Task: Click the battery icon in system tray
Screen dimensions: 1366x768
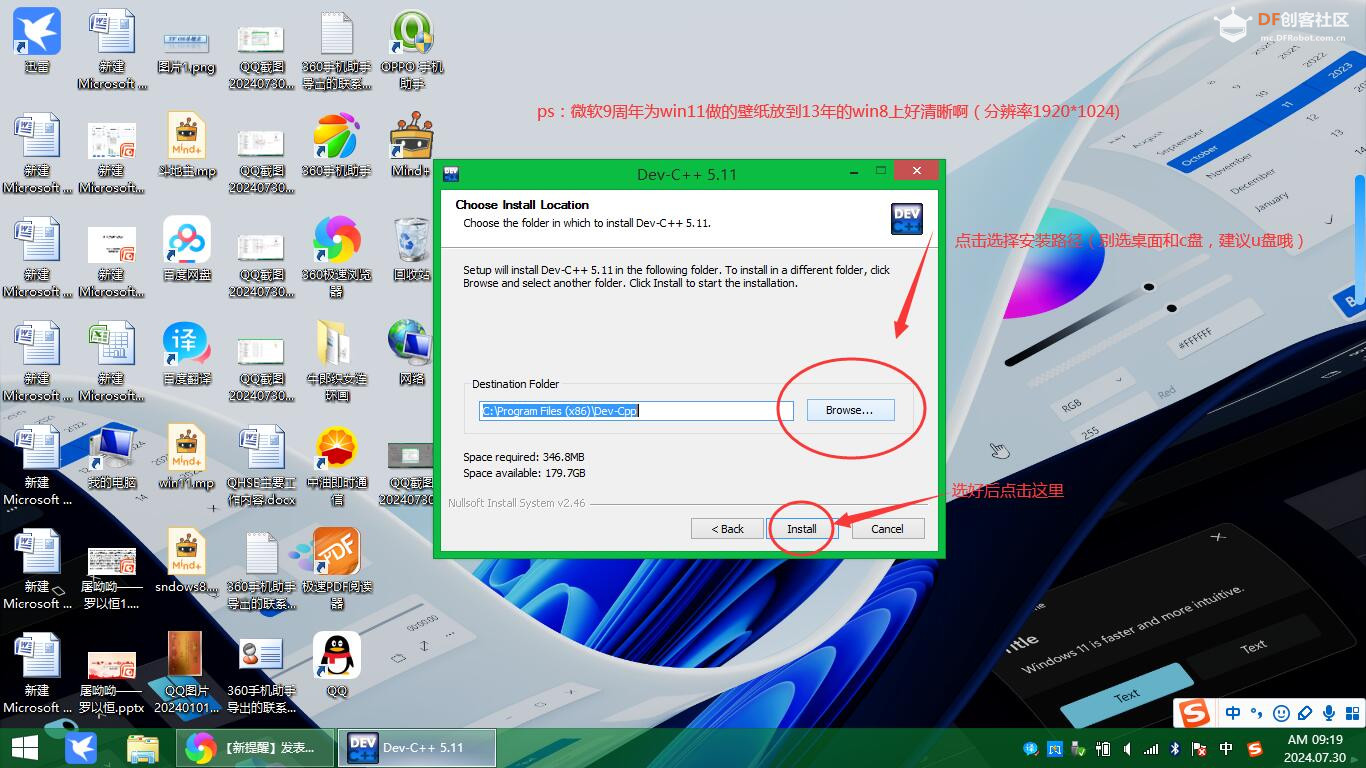Action: tap(1103, 749)
